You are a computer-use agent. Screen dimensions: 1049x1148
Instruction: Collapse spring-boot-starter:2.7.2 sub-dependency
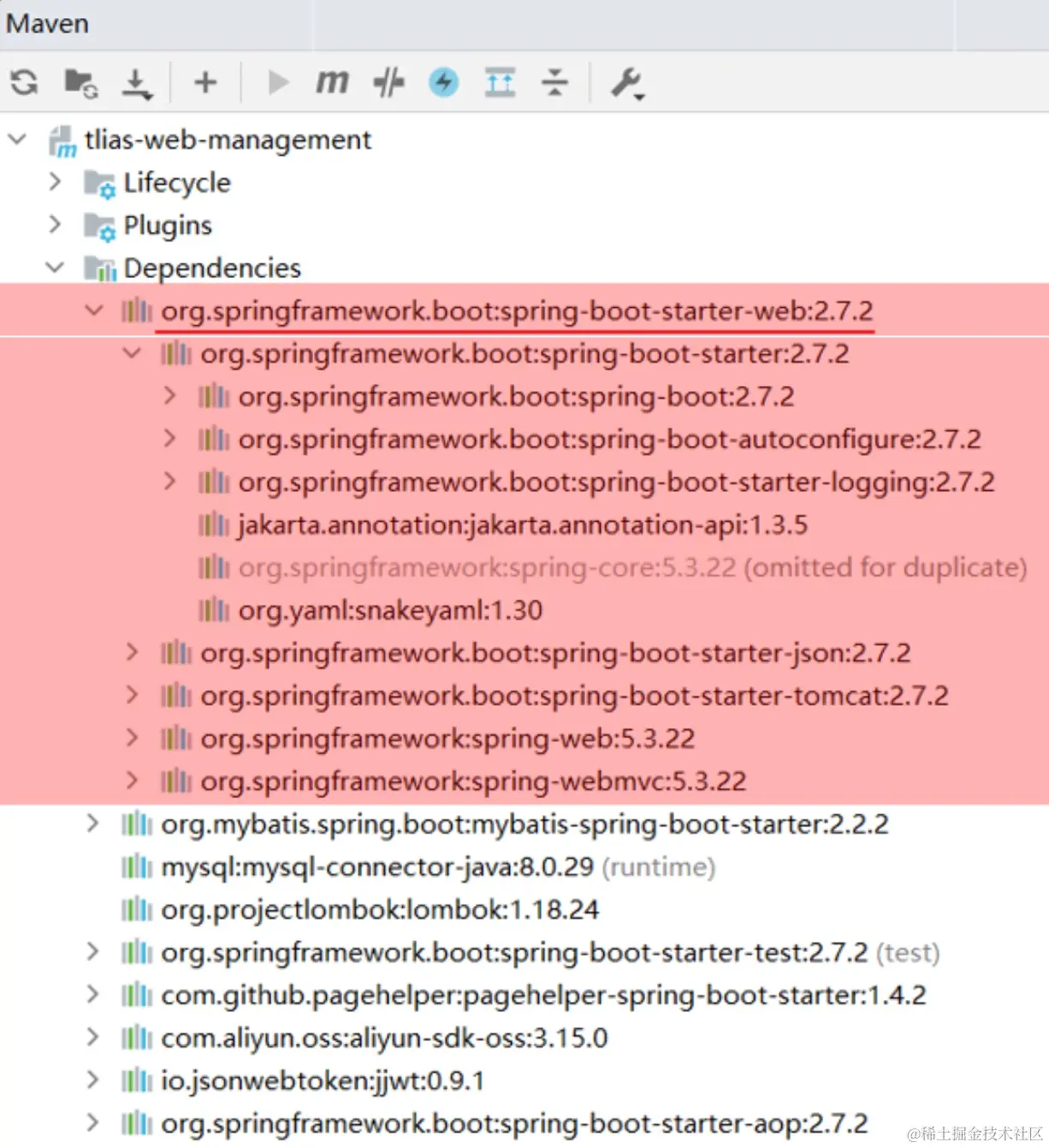132,353
